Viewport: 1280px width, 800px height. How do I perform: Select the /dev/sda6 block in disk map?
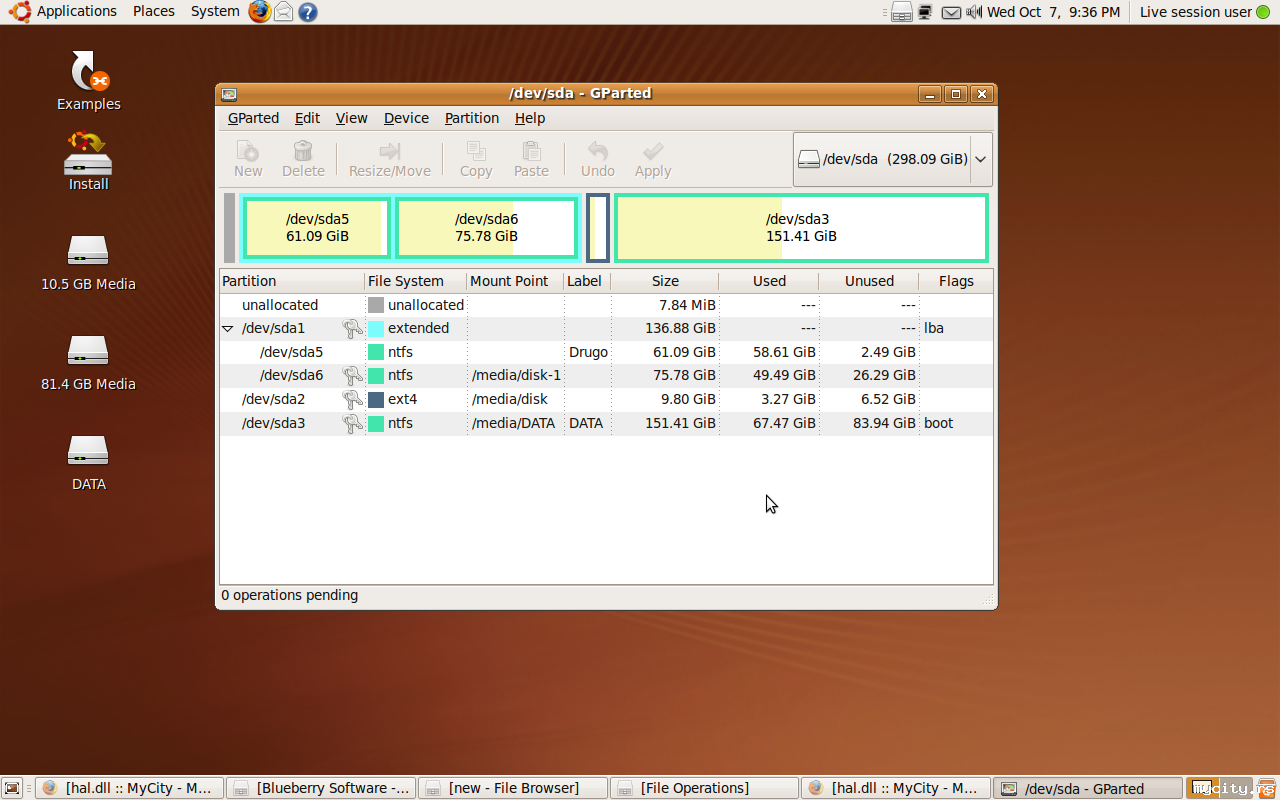point(487,228)
